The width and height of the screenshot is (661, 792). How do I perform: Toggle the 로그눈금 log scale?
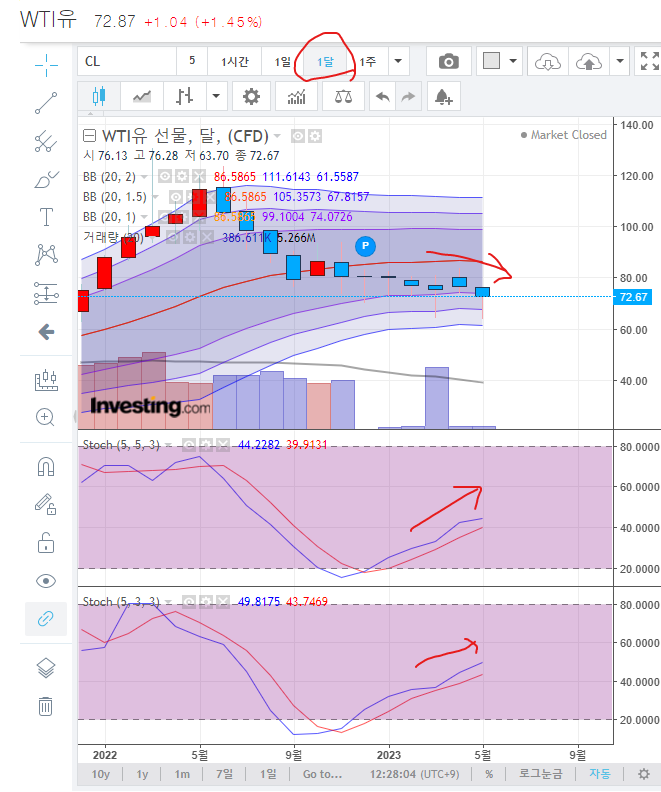[540, 774]
